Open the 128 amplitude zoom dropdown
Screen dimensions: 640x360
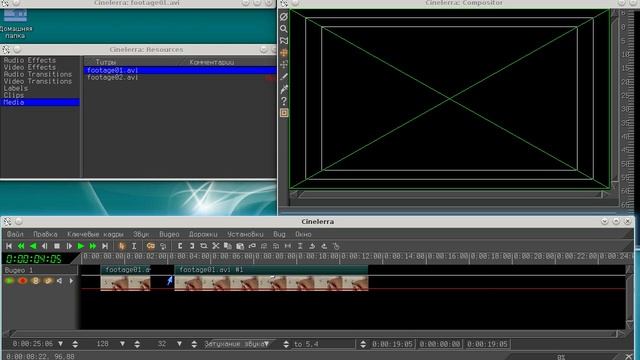[122, 344]
